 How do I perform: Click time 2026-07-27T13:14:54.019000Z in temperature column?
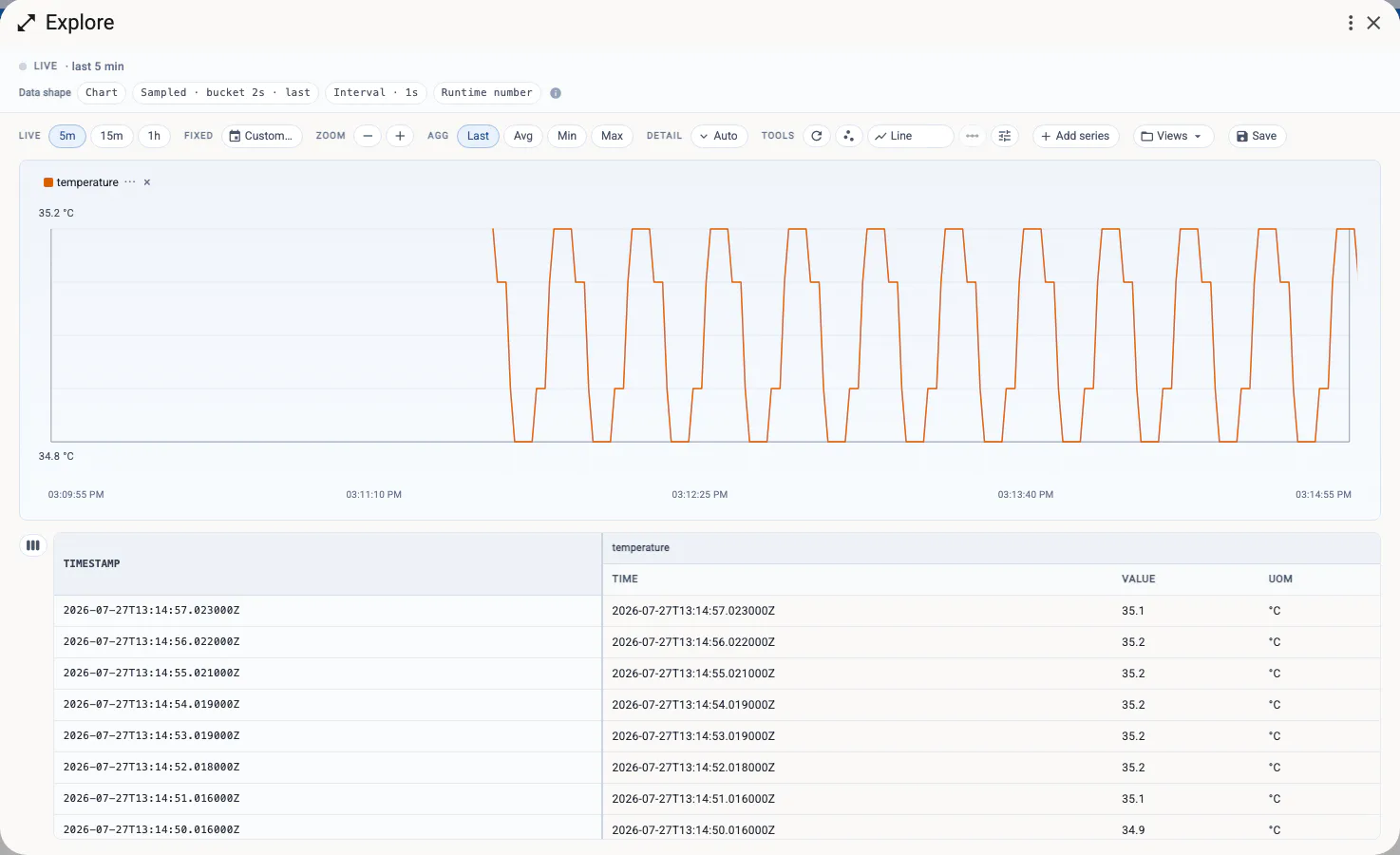pyautogui.click(x=693, y=705)
